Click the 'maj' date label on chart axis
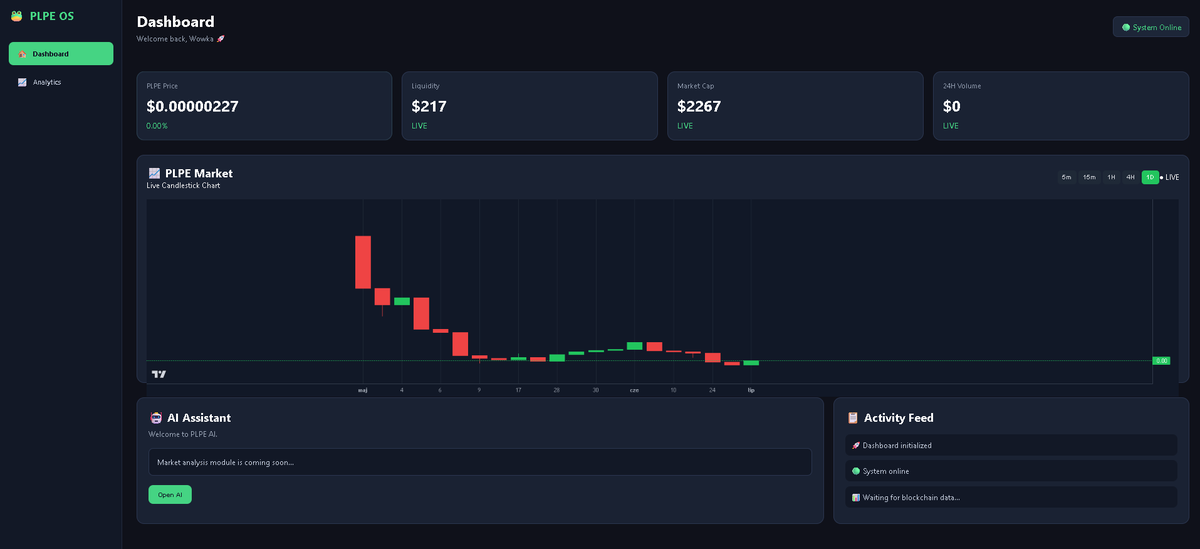 coord(363,390)
